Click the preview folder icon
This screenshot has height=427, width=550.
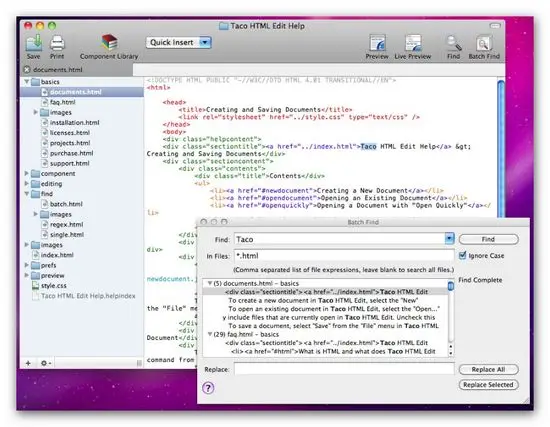pos(35,275)
